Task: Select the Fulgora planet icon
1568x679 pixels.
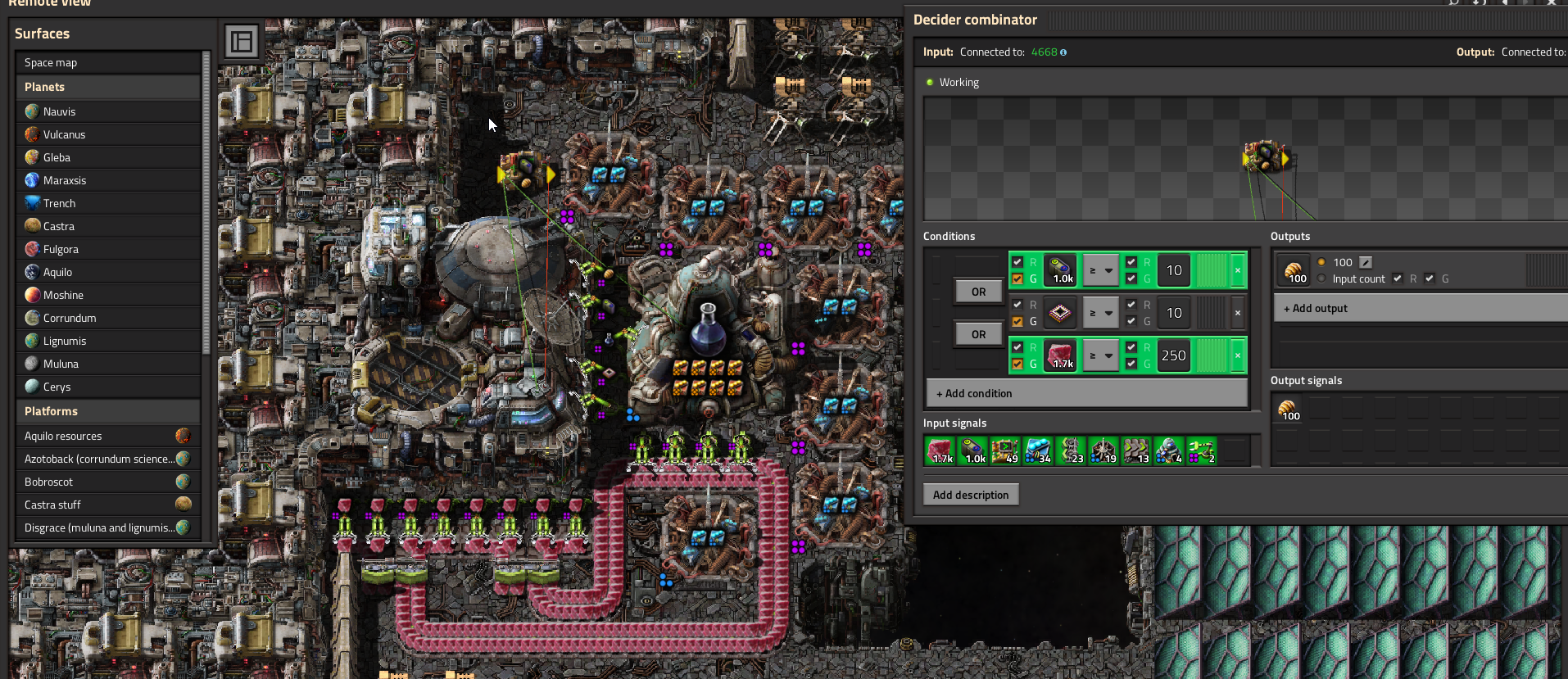Action: (32, 249)
